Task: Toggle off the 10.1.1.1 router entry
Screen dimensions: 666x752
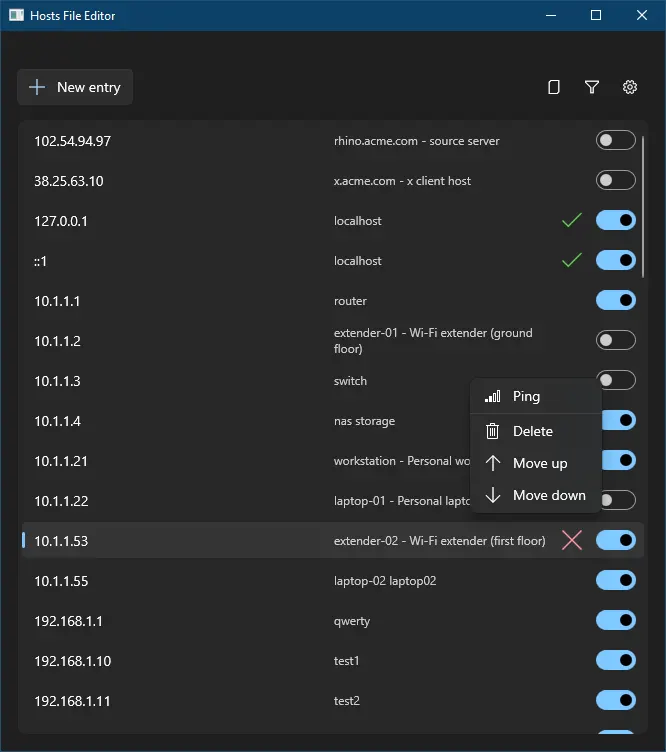Action: (x=616, y=300)
